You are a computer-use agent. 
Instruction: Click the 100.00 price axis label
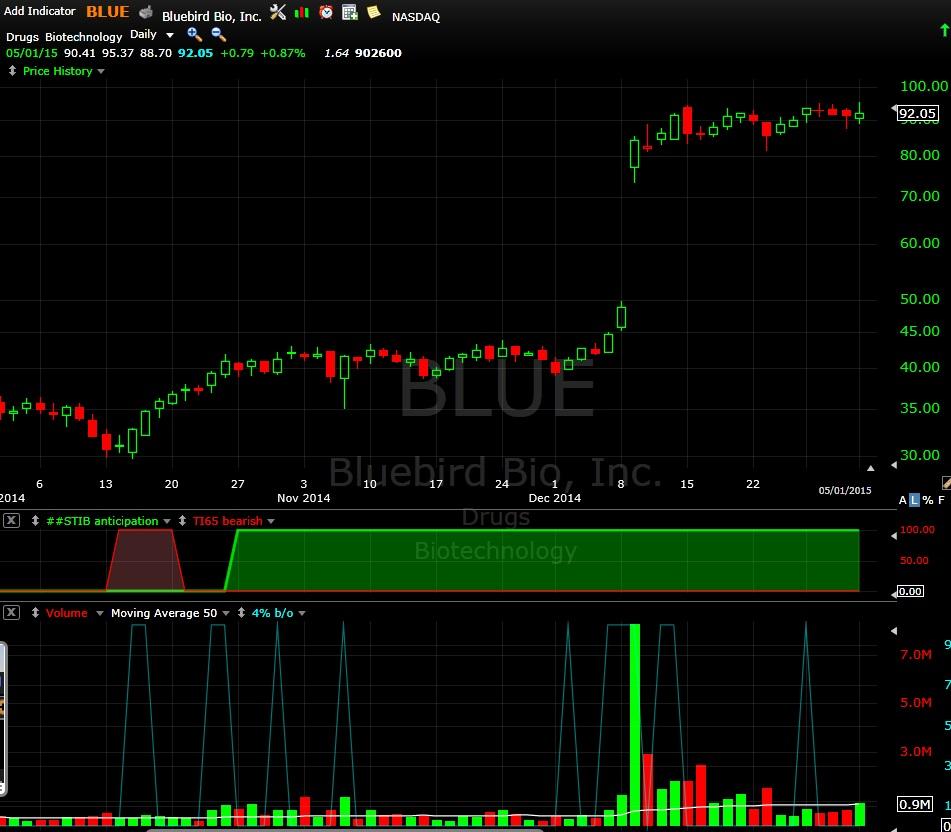point(924,86)
